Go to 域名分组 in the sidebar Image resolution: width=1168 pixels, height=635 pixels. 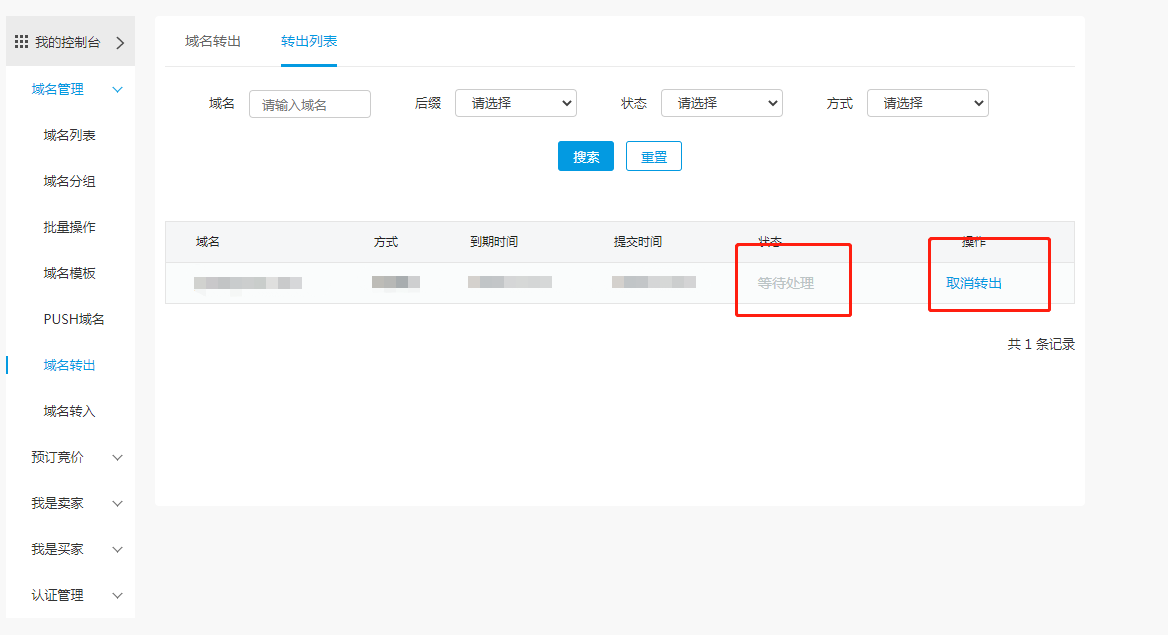[x=70, y=182]
